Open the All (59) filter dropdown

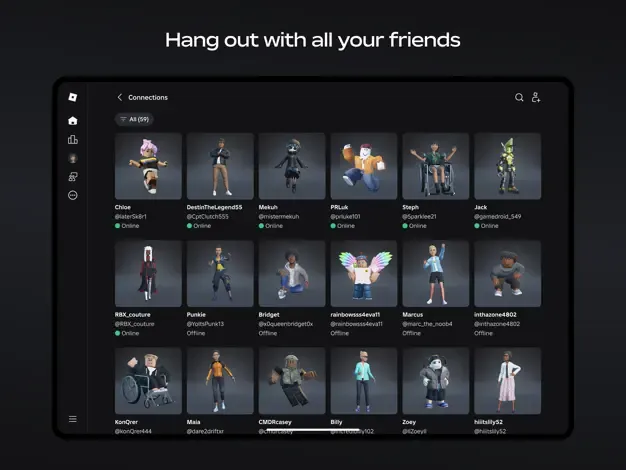[134, 119]
